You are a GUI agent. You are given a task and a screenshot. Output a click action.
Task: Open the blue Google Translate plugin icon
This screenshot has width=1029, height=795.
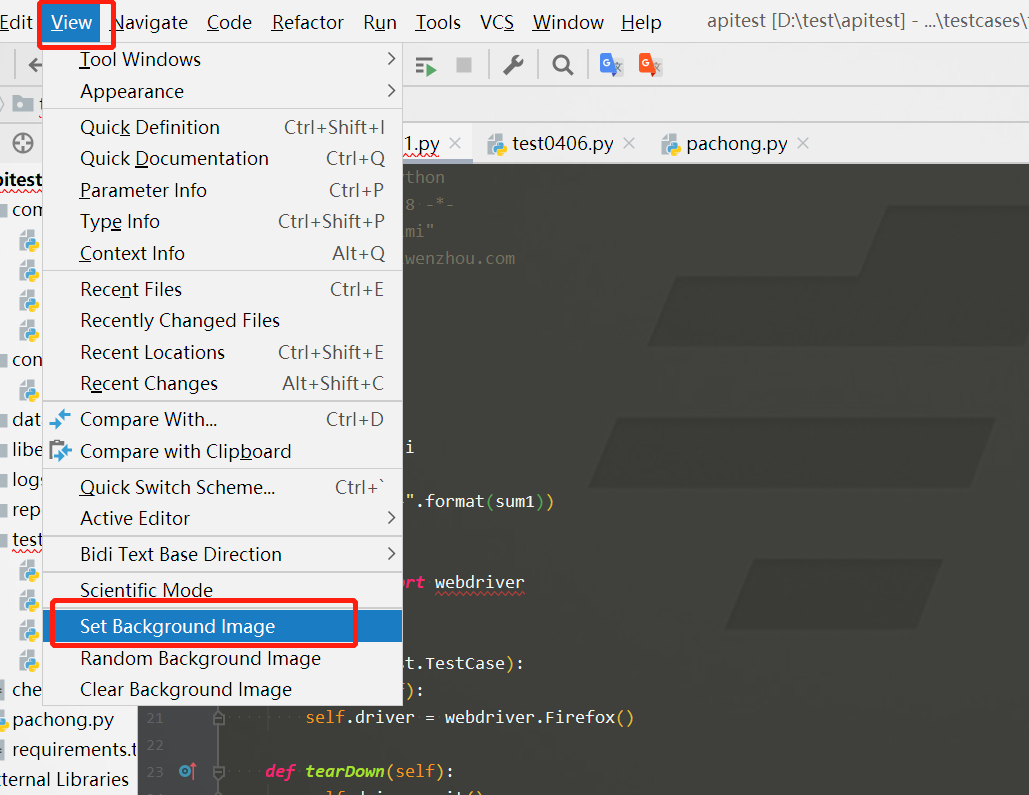(x=611, y=64)
